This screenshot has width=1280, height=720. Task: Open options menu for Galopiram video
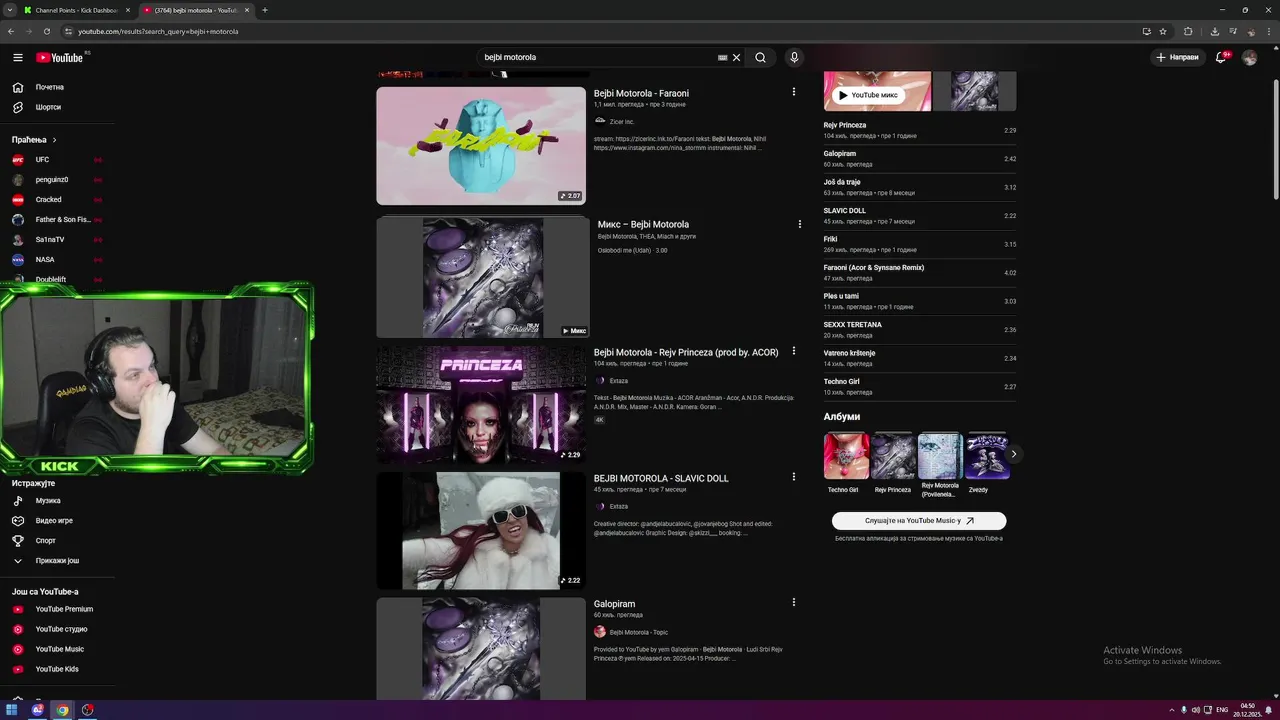[794, 602]
